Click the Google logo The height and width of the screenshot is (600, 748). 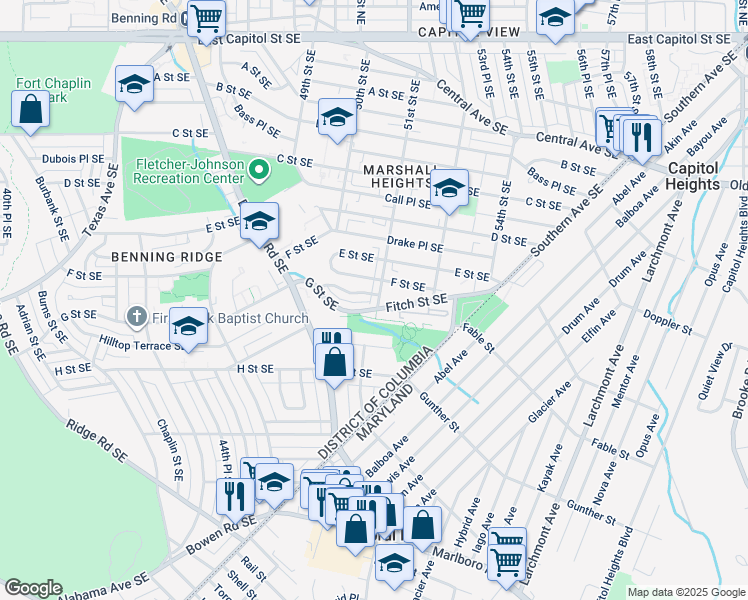tap(33, 588)
